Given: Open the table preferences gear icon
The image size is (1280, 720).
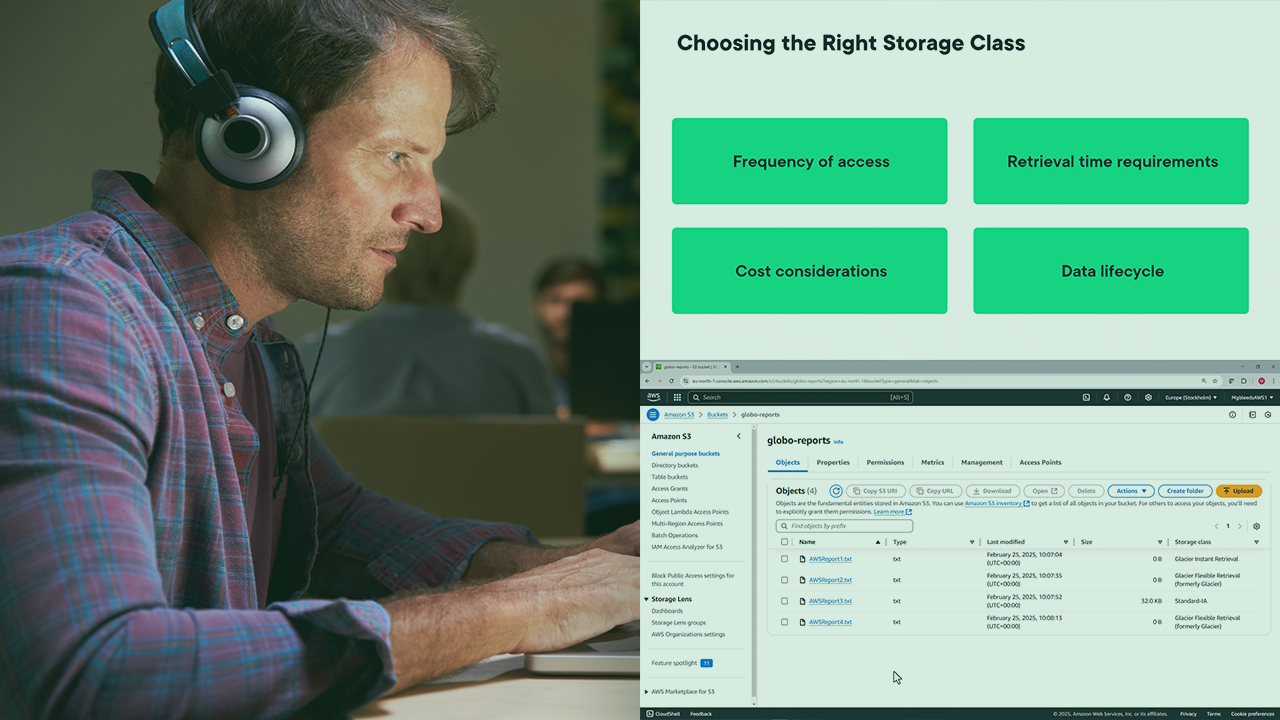Looking at the screenshot, I should click(x=1256, y=526).
